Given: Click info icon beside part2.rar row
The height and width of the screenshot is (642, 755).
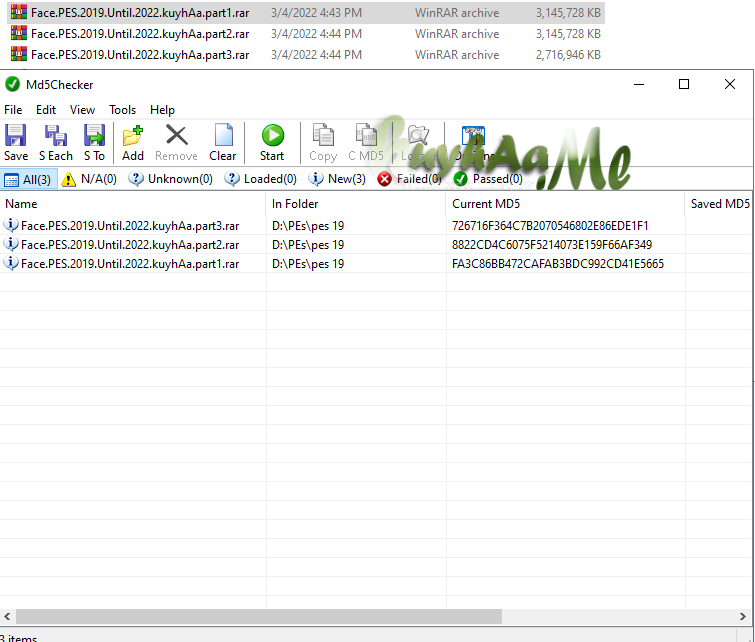Looking at the screenshot, I should point(11,244).
